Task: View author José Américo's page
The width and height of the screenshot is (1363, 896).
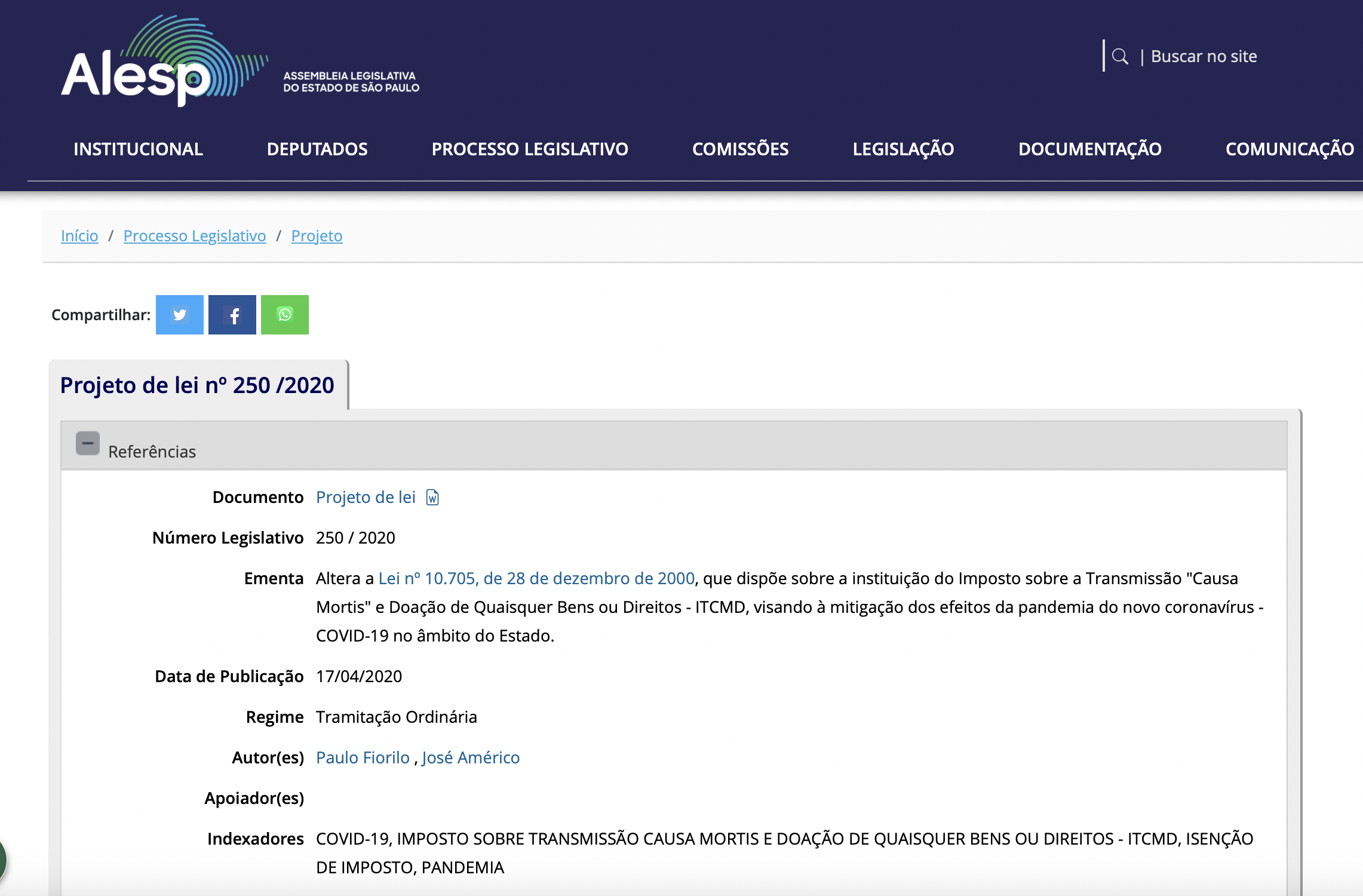Action: coord(471,757)
